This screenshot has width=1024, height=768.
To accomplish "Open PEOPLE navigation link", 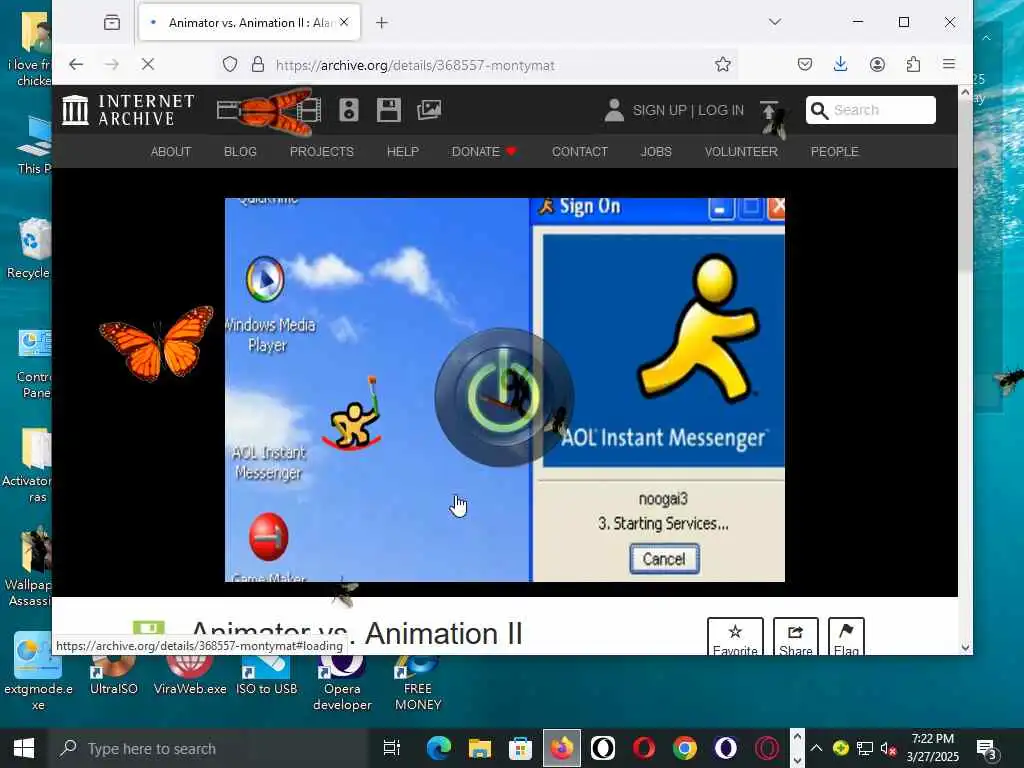I will [x=835, y=152].
